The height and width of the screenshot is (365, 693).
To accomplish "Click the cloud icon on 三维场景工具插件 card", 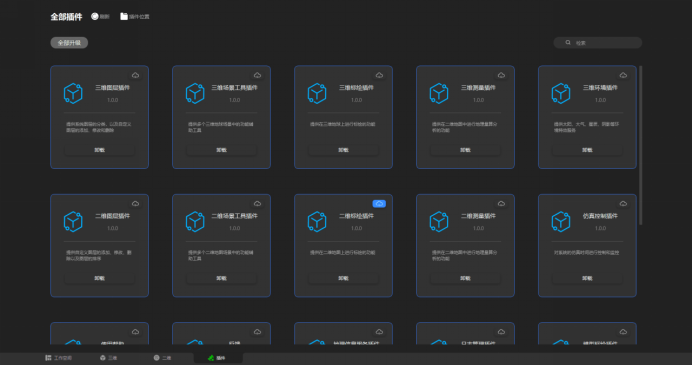I will coord(258,75).
